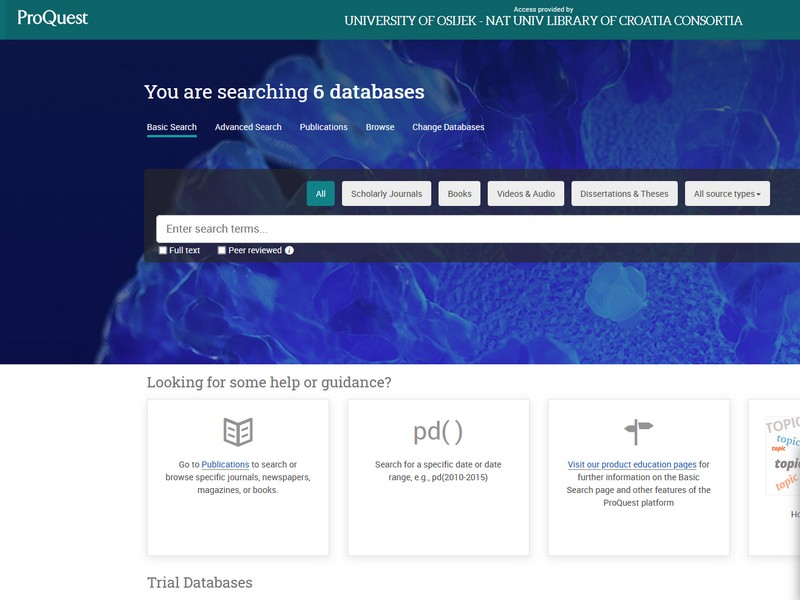The image size is (800, 600).
Task: Click the Peer reviewed info icon
Action: tap(290, 250)
